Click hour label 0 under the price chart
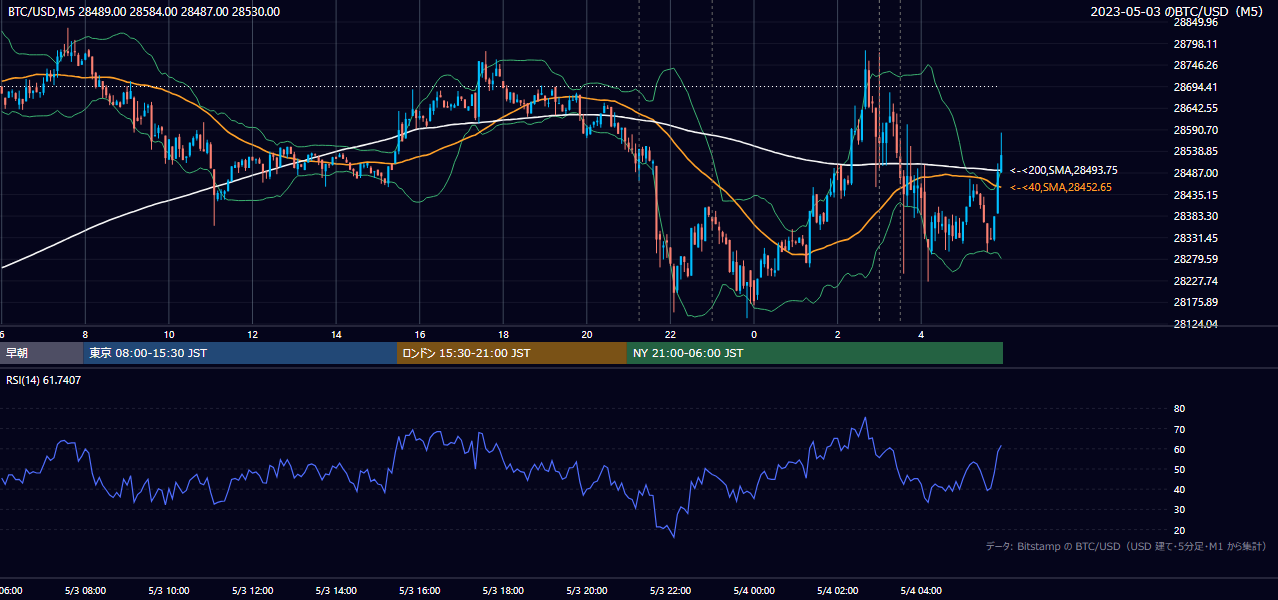This screenshot has width=1278, height=600. 754,334
